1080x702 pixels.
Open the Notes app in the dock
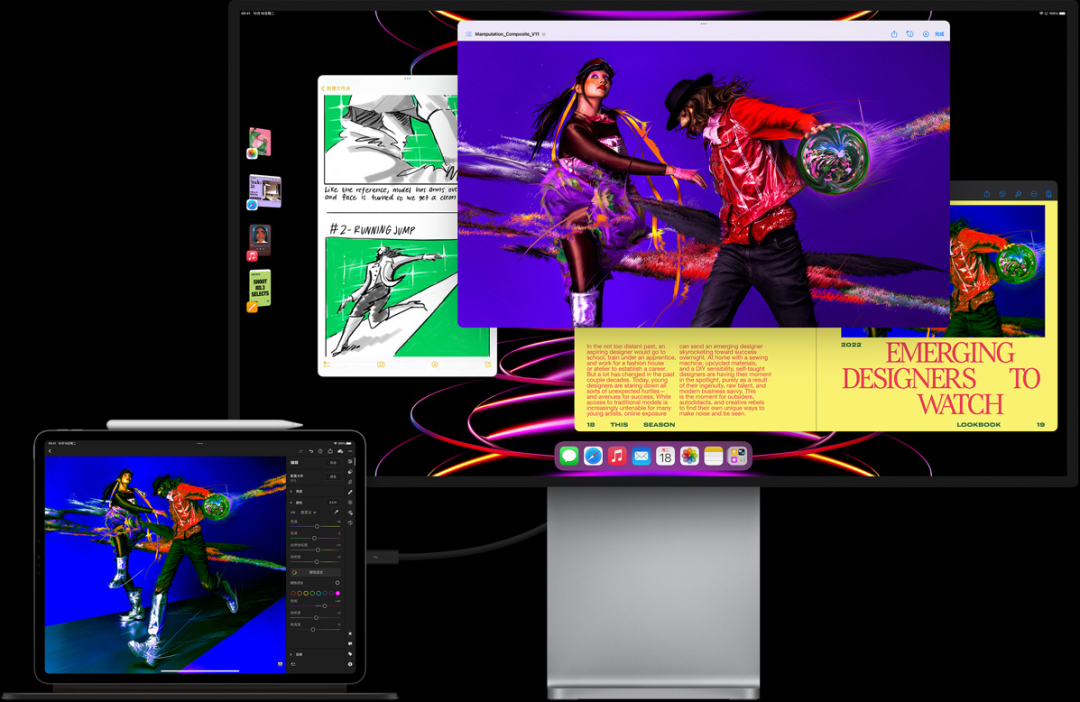713,456
